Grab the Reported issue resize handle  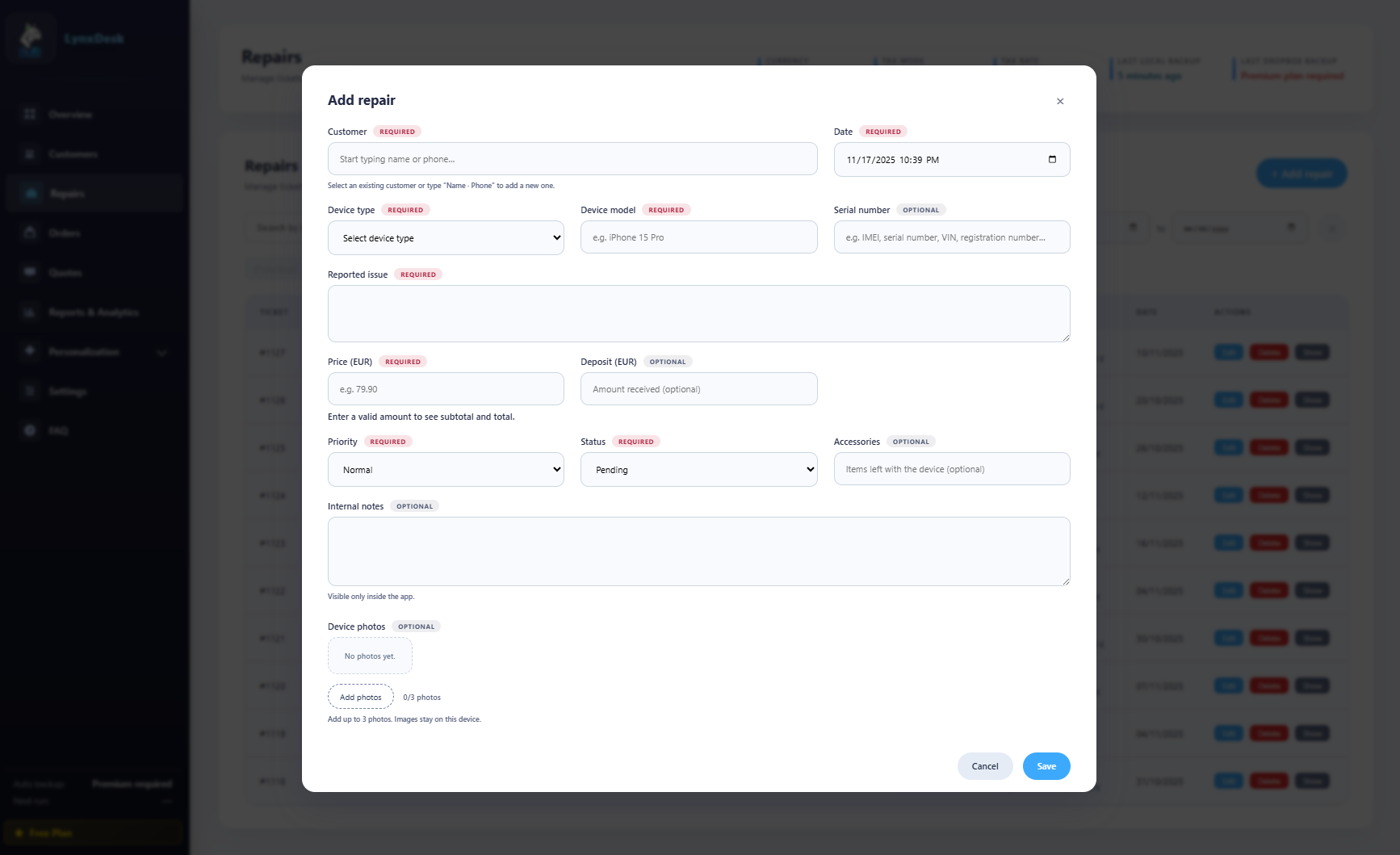[x=1066, y=337]
